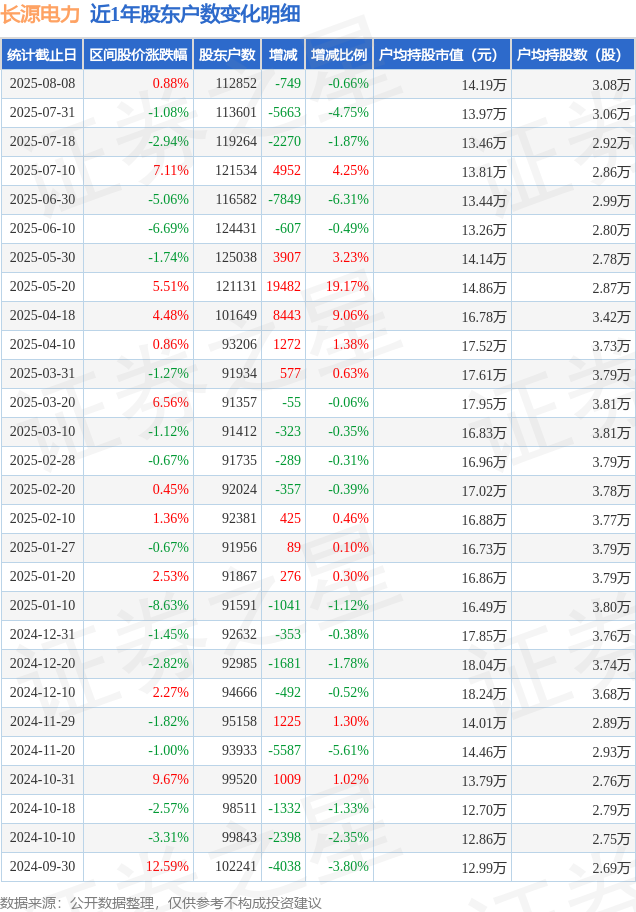Click the 增减比例 column header
Image resolution: width=636 pixels, height=912 pixels.
point(339,55)
